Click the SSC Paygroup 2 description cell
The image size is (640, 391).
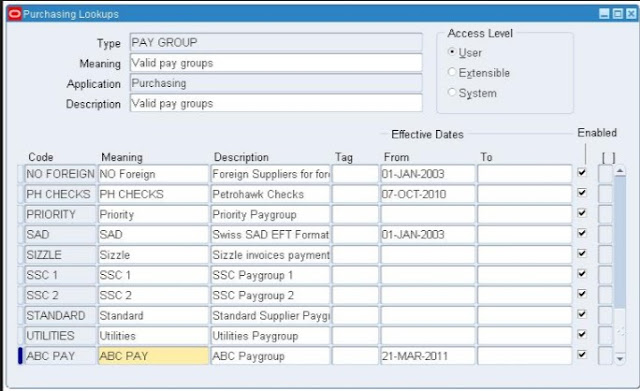click(x=270, y=295)
